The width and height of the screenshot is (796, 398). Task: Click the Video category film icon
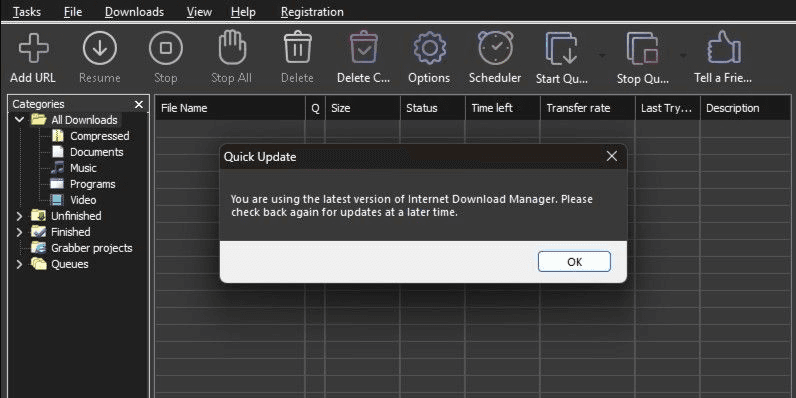[57, 200]
